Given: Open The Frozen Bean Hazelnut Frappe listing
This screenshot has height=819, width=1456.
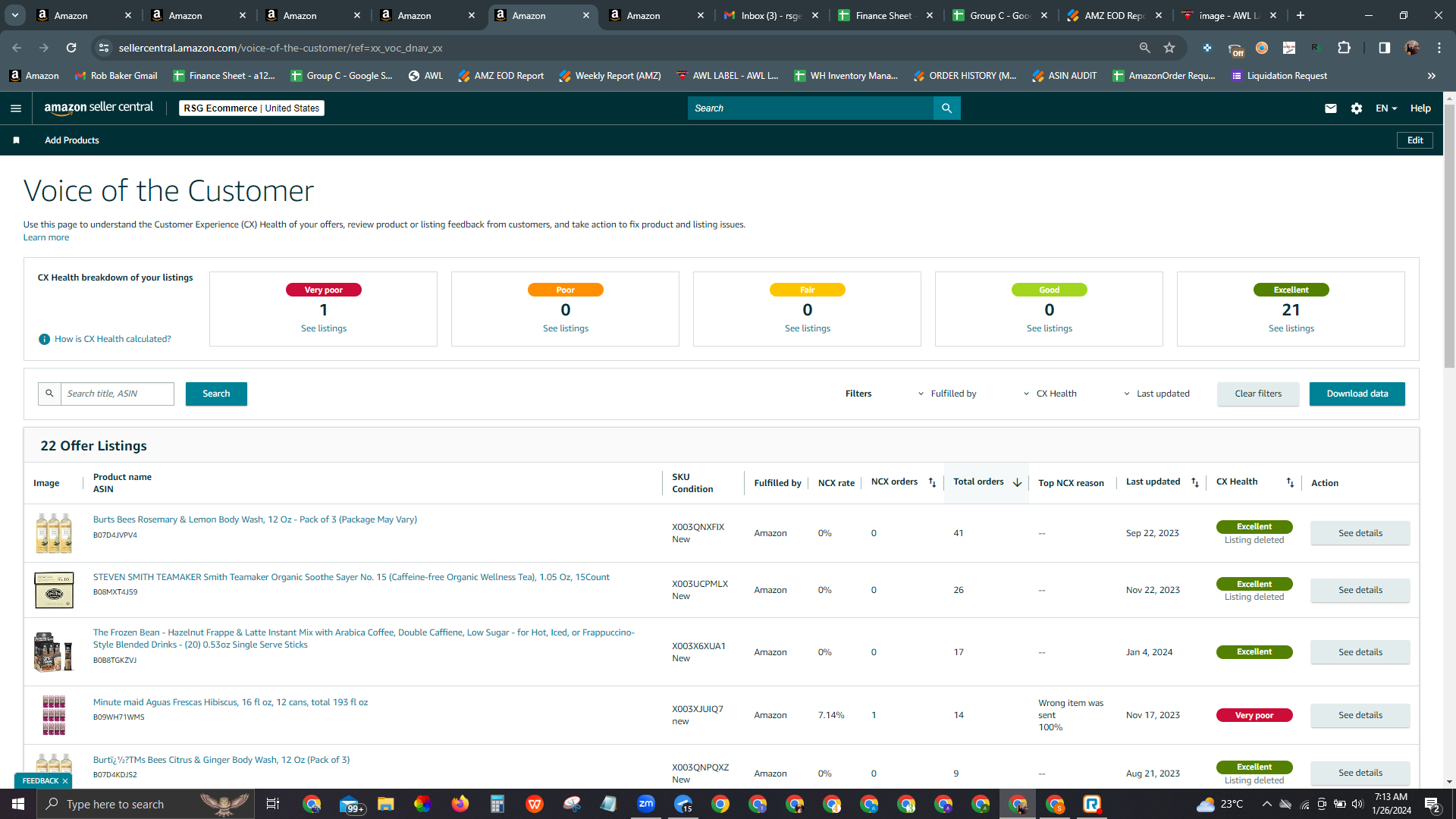Looking at the screenshot, I should [x=364, y=639].
